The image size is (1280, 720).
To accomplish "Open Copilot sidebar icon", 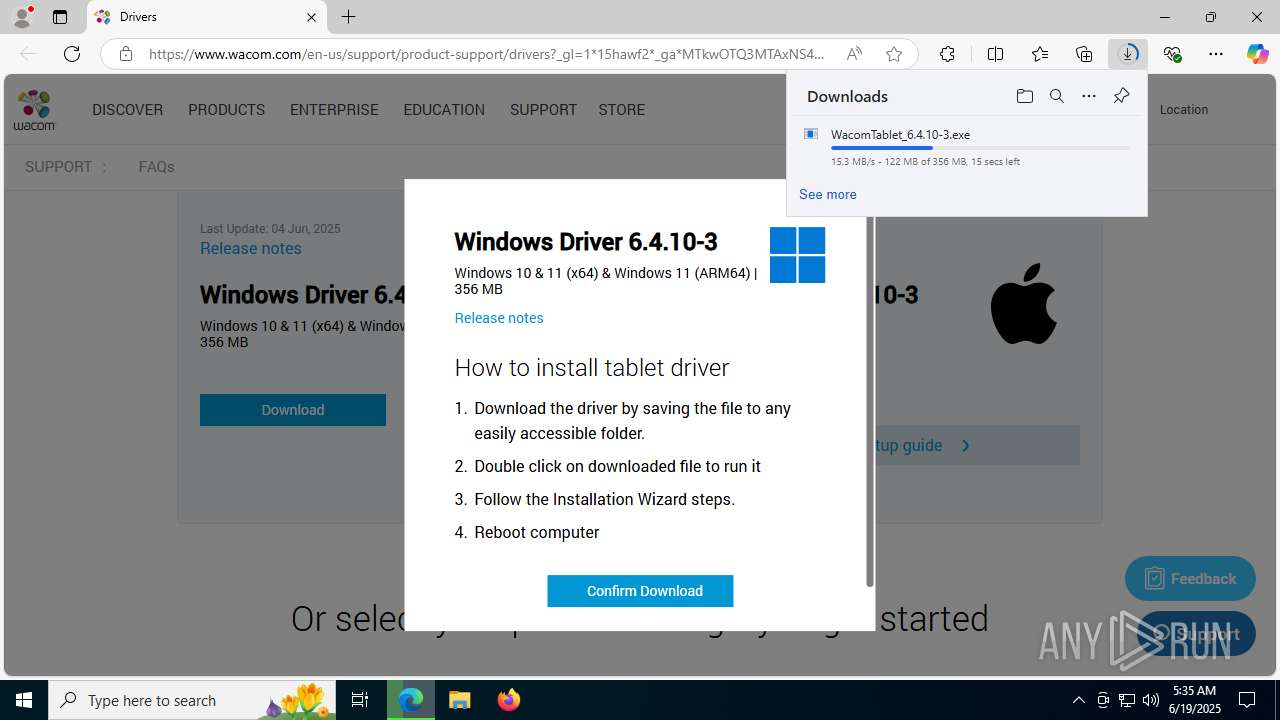I will pos(1257,54).
